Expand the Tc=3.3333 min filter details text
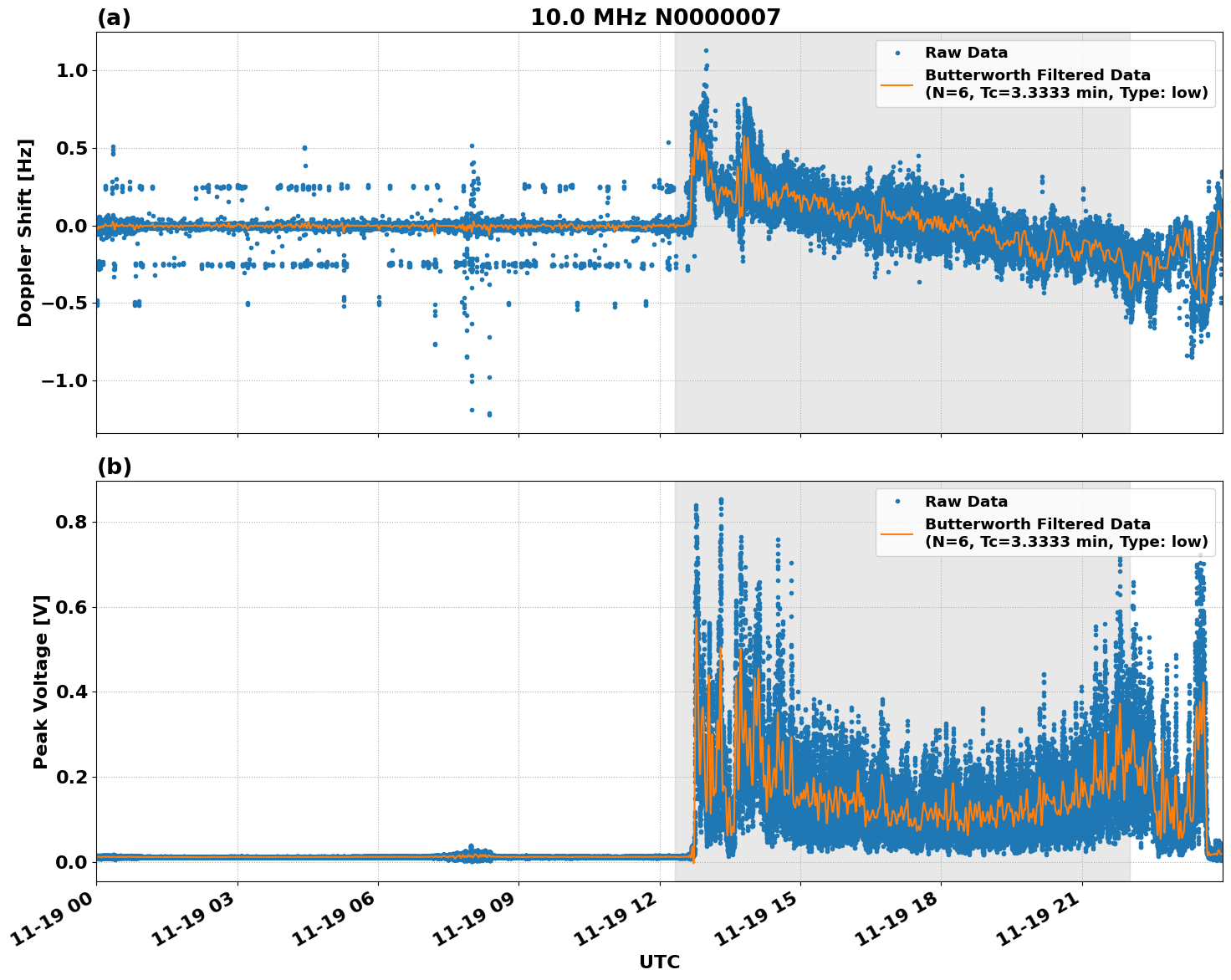1231x980 pixels. (1063, 94)
